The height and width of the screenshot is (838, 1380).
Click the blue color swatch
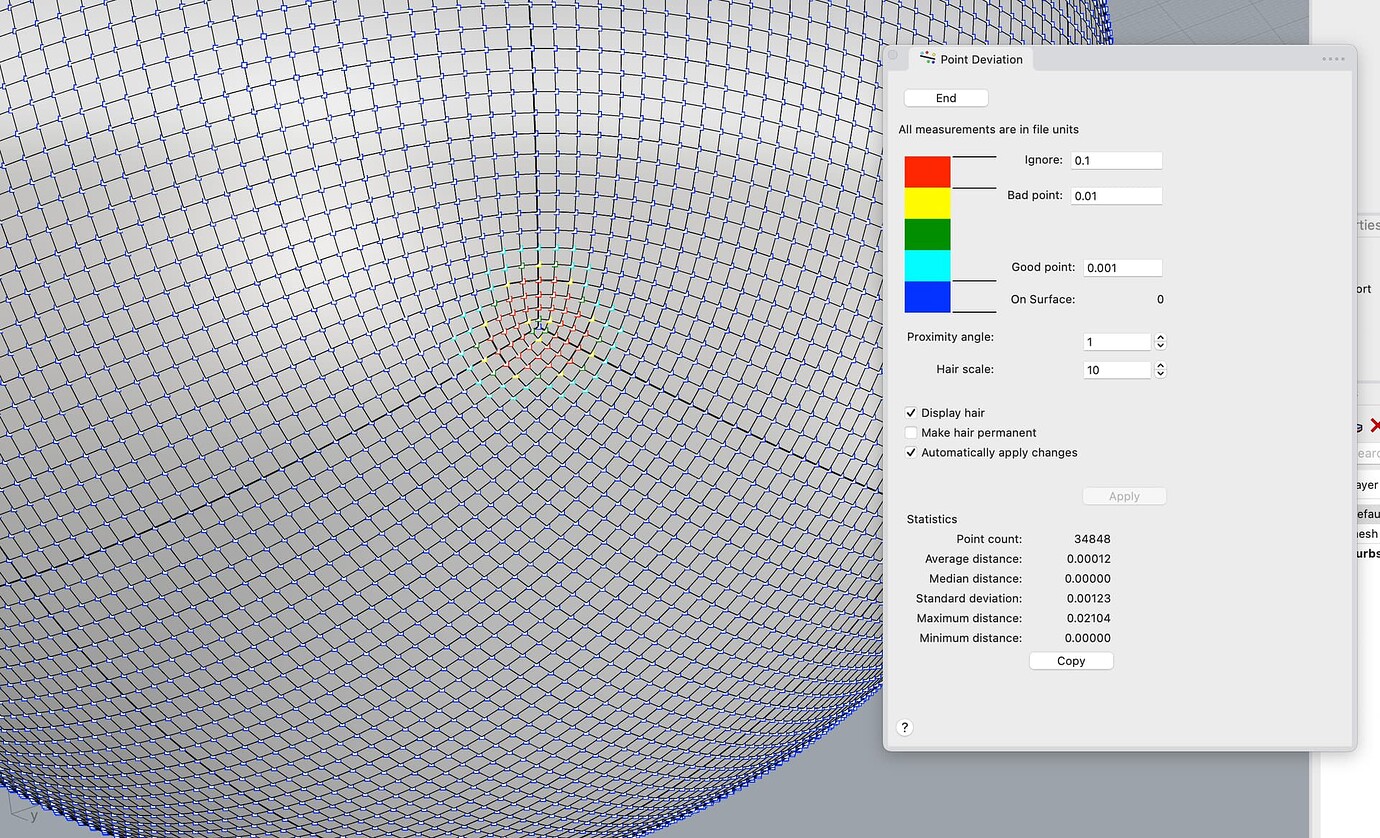926,297
